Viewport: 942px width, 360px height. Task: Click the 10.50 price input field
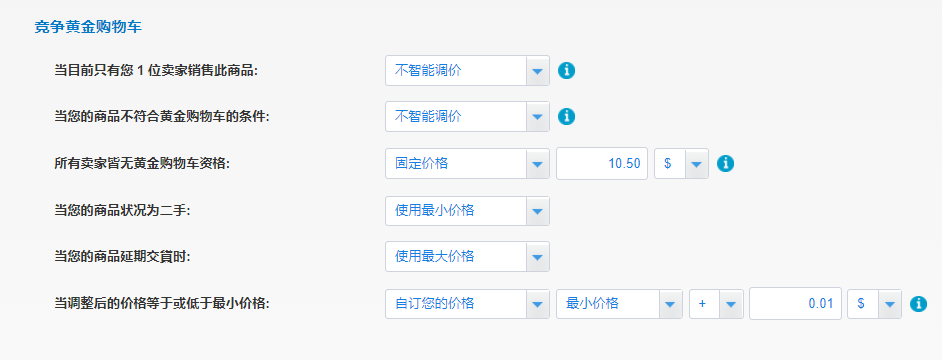tap(602, 163)
